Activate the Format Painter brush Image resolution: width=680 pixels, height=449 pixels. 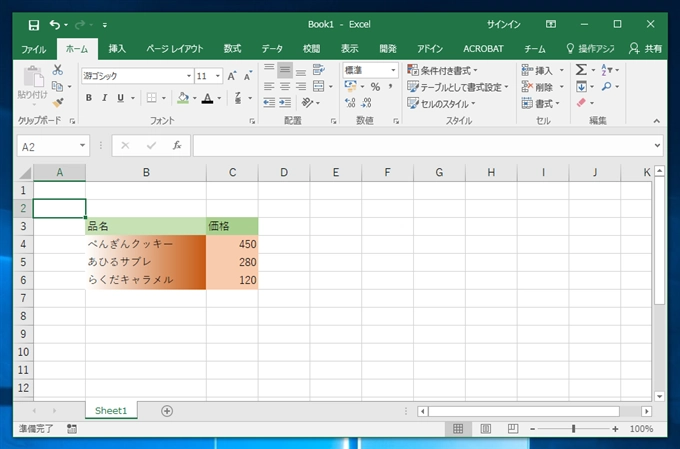pyautogui.click(x=57, y=103)
